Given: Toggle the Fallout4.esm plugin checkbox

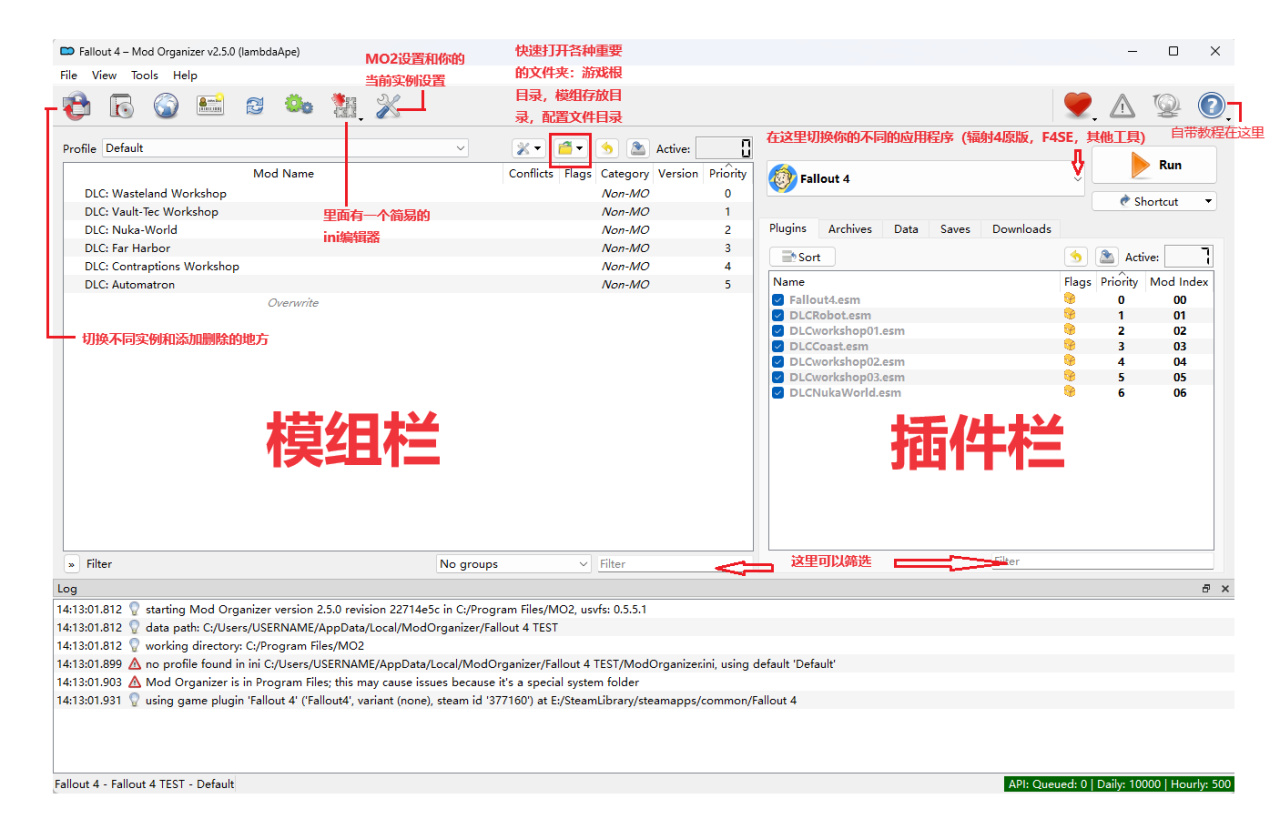Looking at the screenshot, I should (x=778, y=300).
